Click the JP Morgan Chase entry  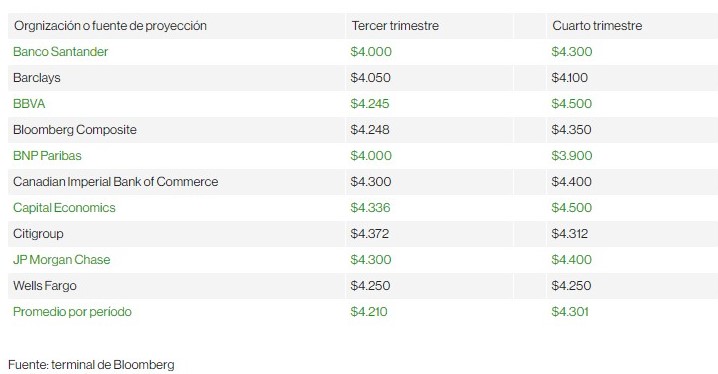[61, 260]
